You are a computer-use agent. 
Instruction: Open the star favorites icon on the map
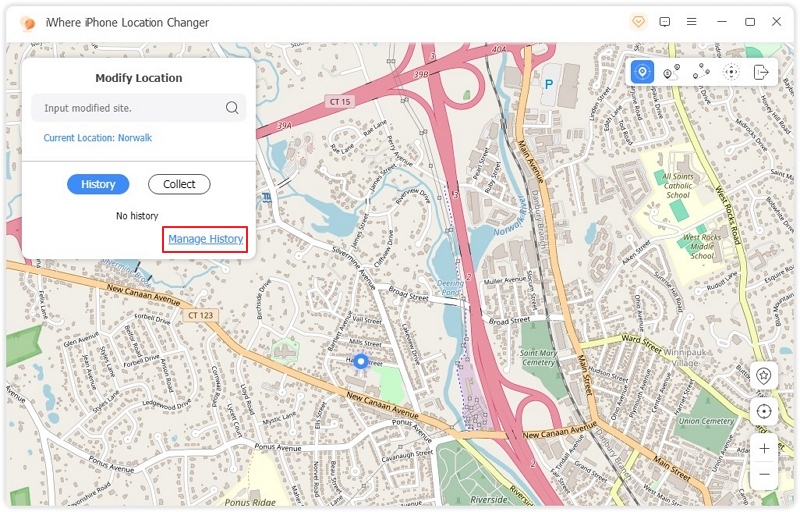pyautogui.click(x=763, y=376)
